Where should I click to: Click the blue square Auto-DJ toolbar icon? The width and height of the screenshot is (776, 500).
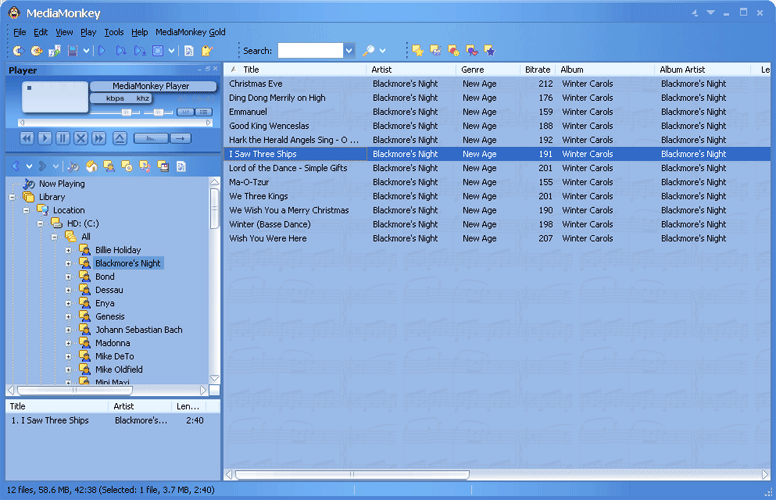[157, 50]
